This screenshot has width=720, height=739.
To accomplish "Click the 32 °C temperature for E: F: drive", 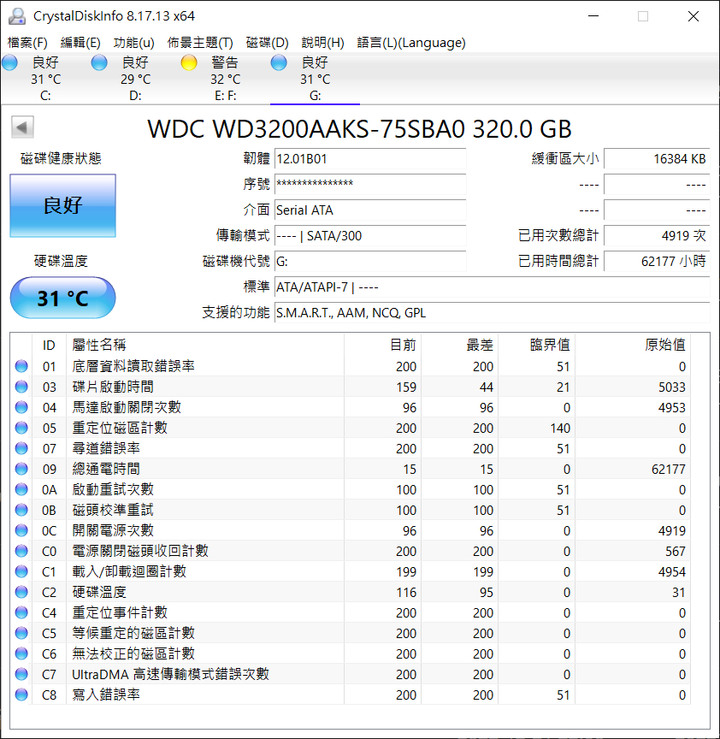I will click(225, 79).
